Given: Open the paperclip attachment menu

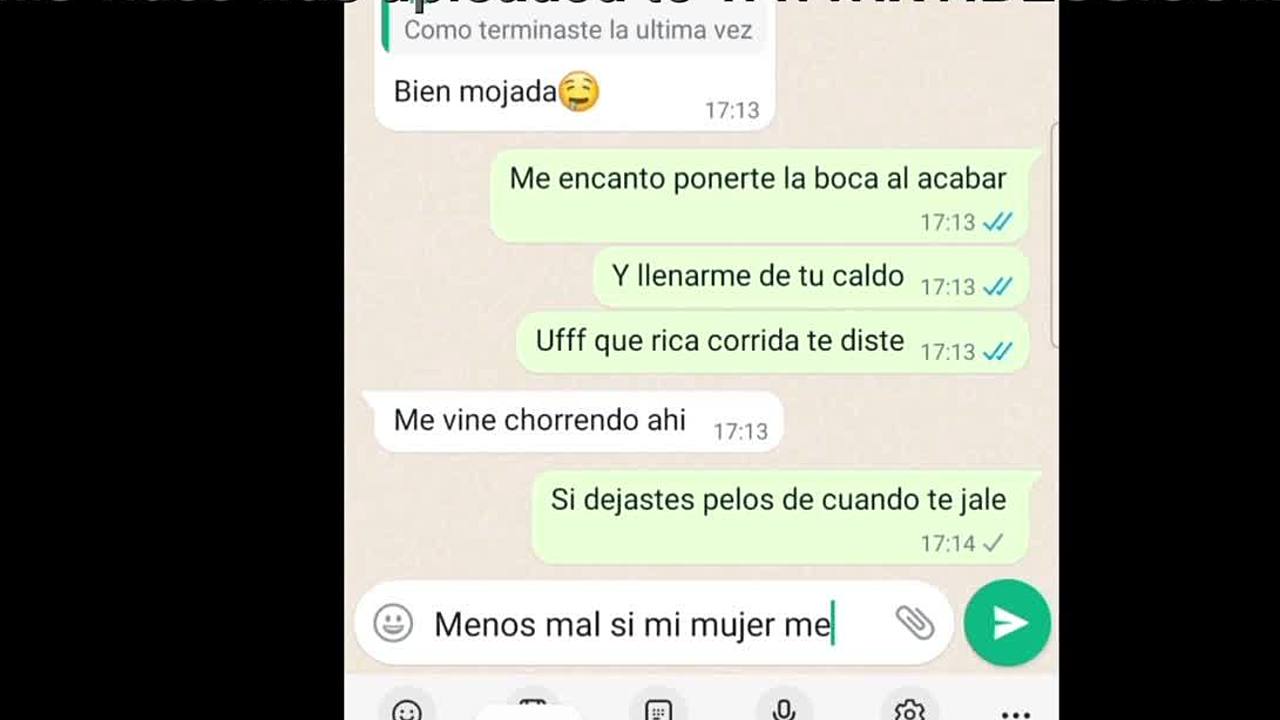Looking at the screenshot, I should pyautogui.click(x=914, y=622).
